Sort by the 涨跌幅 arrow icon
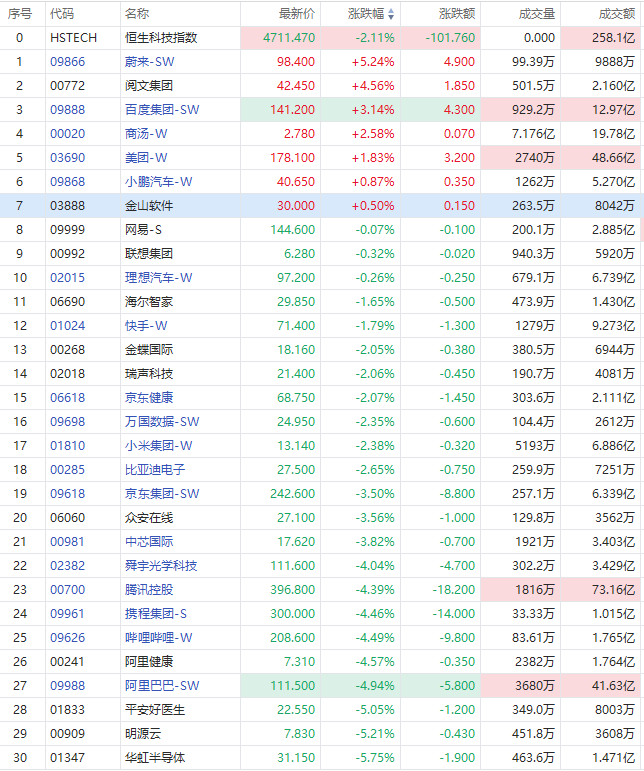The height and width of the screenshot is (771, 644). pyautogui.click(x=391, y=14)
